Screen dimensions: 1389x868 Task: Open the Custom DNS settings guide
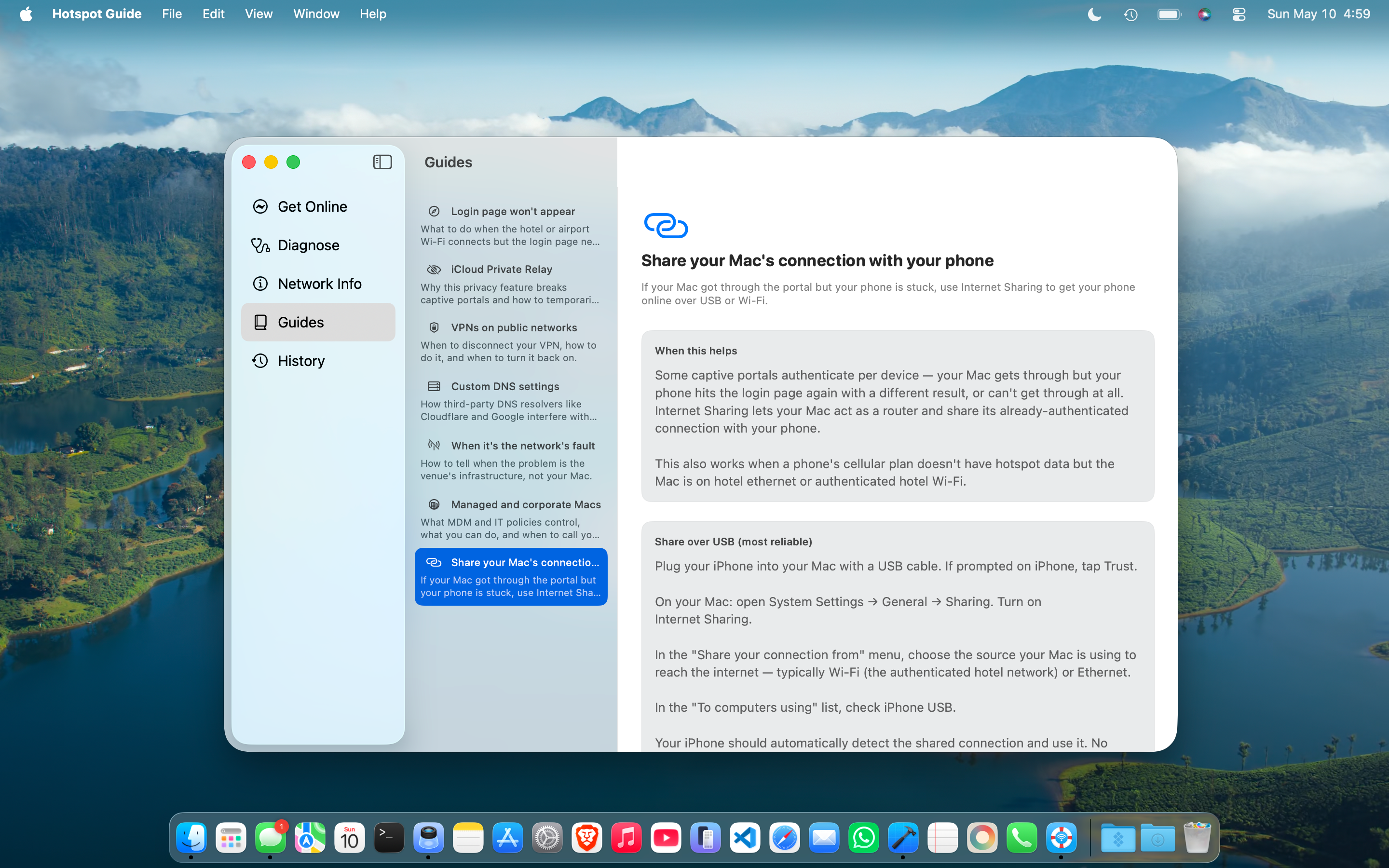pos(511,401)
